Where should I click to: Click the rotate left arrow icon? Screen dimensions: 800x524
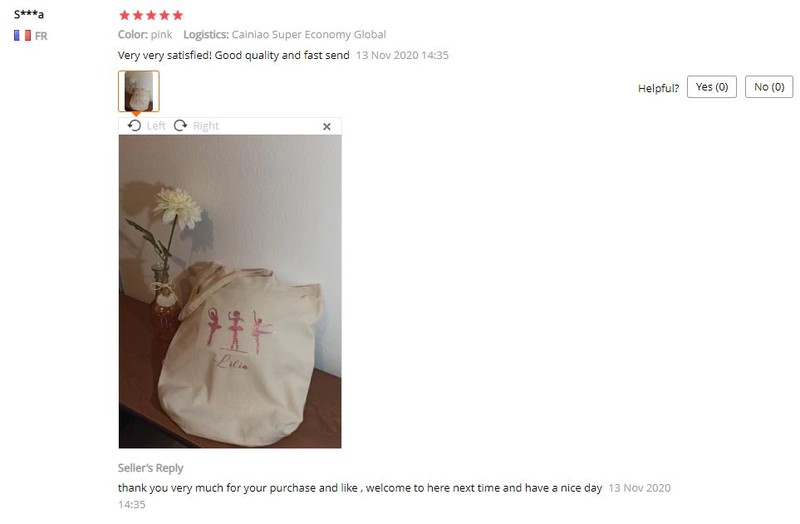coord(134,126)
